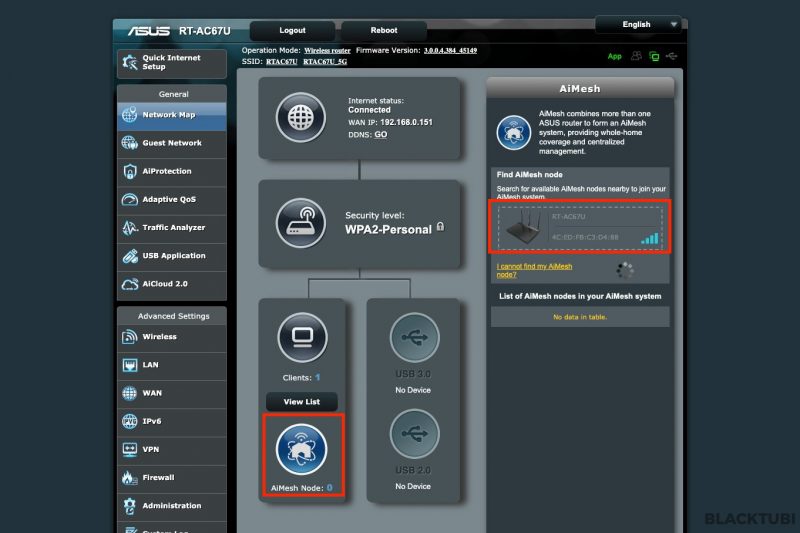
Task: Click the General section header
Action: point(173,94)
